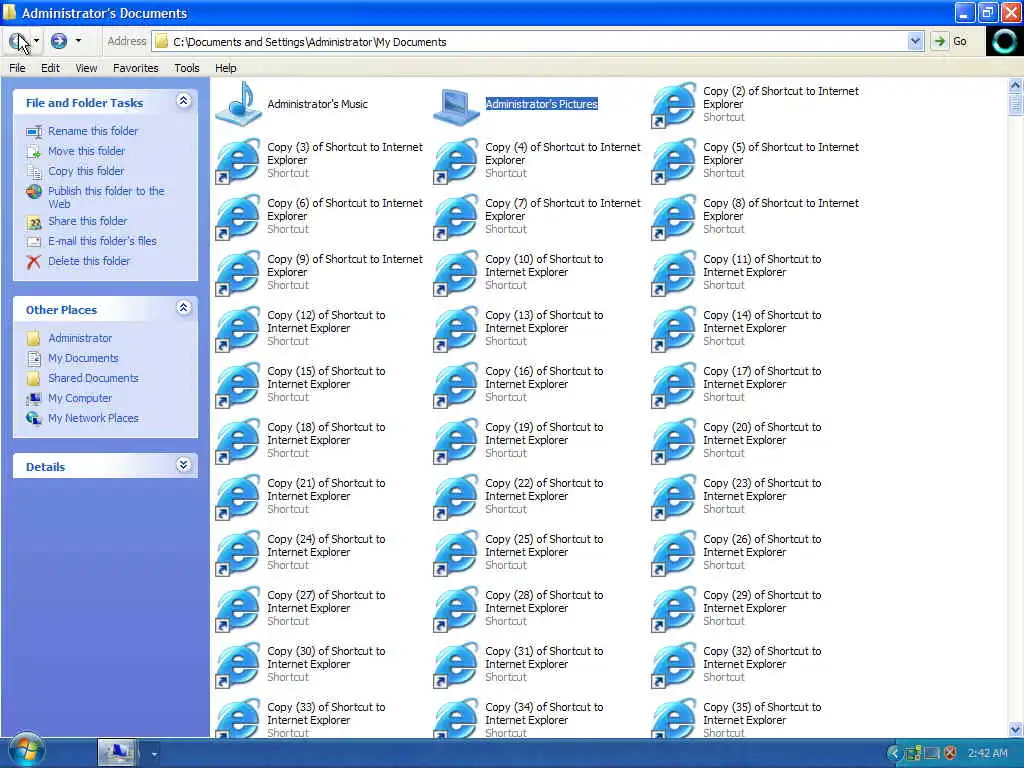Collapse the Other Places panel

[x=184, y=308]
